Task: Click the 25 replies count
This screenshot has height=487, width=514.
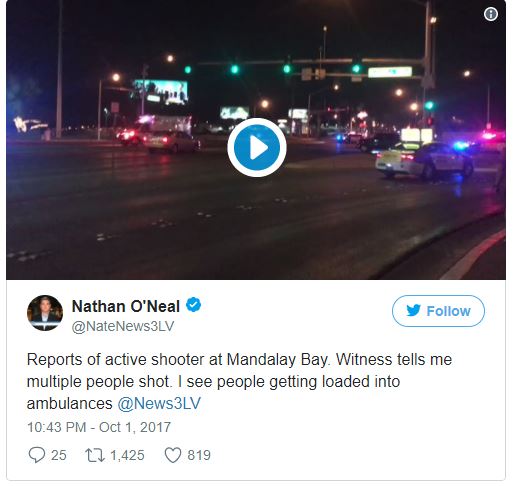Action: tap(59, 455)
